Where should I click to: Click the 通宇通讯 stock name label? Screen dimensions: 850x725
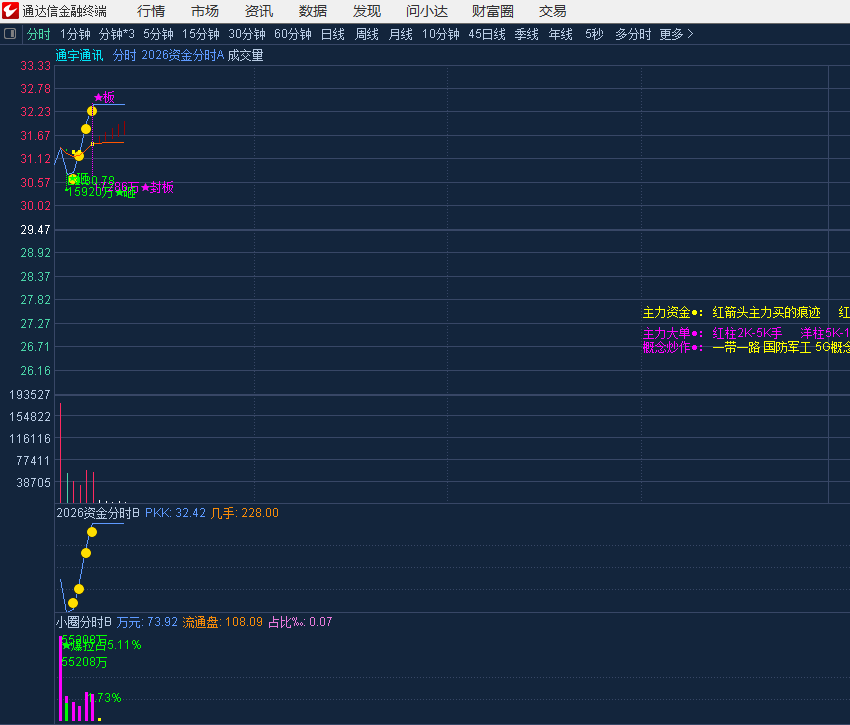pyautogui.click(x=79, y=56)
